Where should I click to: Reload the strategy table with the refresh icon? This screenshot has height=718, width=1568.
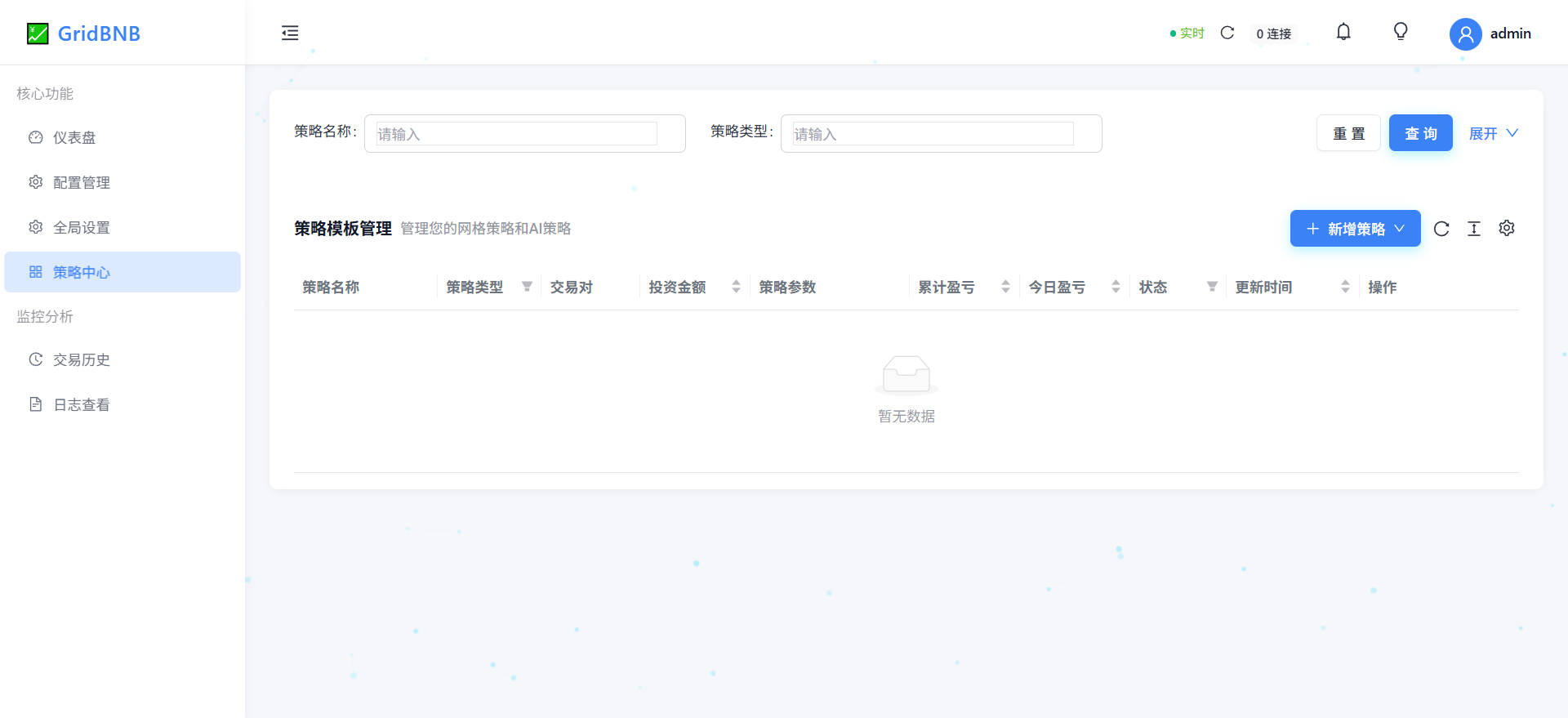tap(1441, 229)
